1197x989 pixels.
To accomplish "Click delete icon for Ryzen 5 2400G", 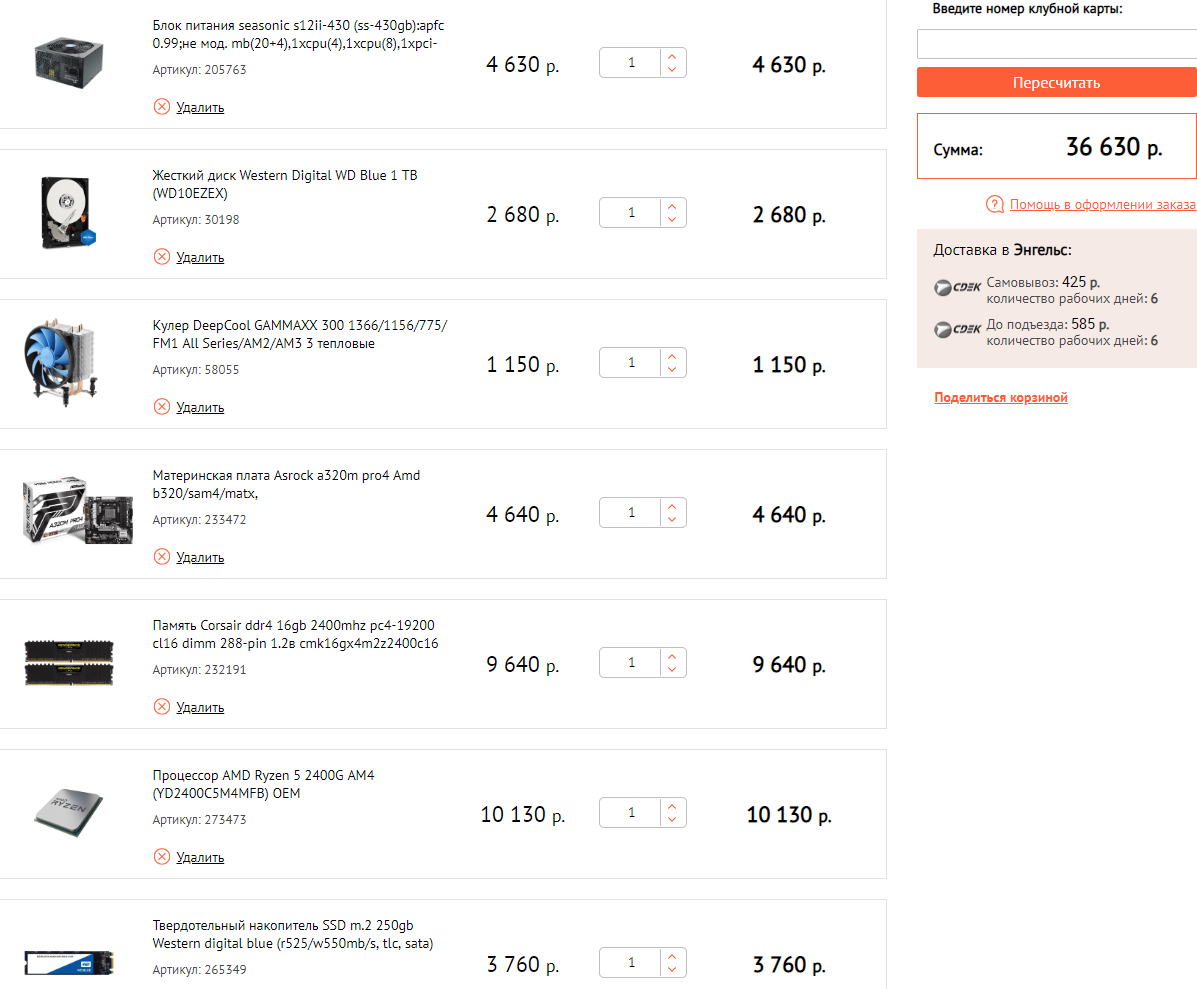I will [162, 857].
